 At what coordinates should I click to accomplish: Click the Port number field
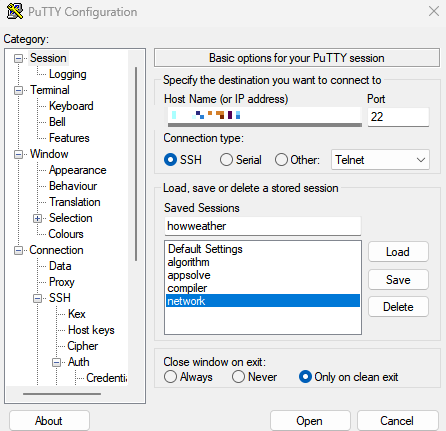point(398,117)
